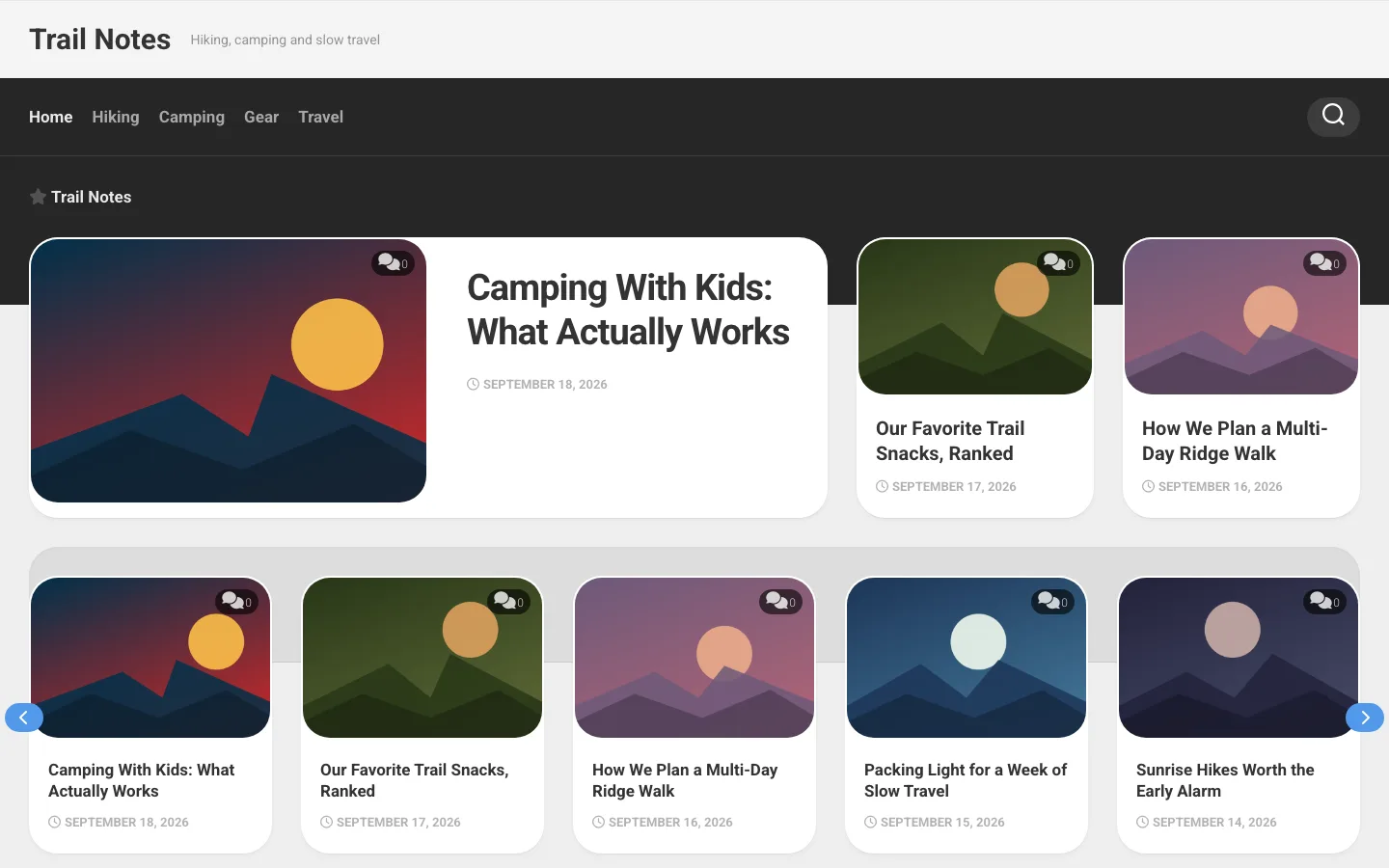The width and height of the screenshot is (1389, 868).
Task: Click date 'September 14, 2026' on Sunrise Hikes card
Action: [x=1214, y=822]
